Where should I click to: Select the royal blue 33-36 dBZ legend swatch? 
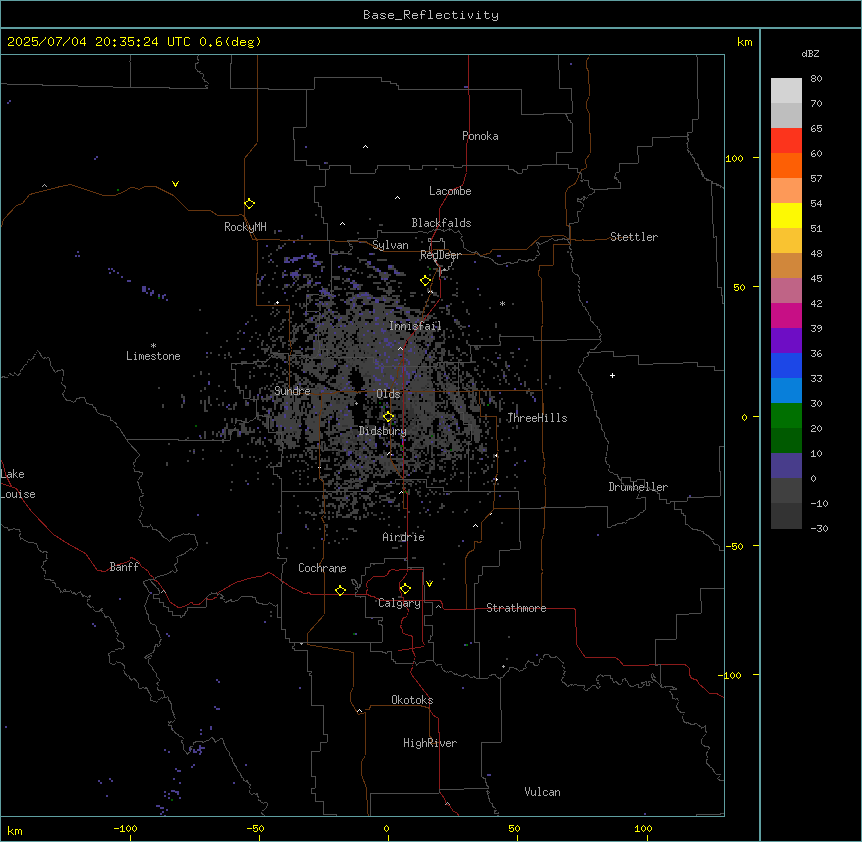786,366
